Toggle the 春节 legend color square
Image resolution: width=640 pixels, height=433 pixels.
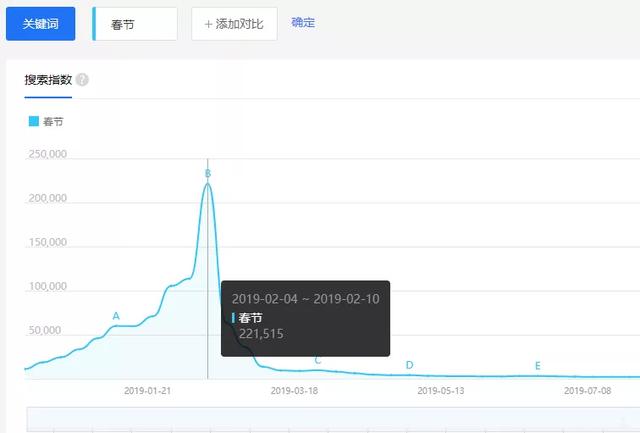pos(34,121)
